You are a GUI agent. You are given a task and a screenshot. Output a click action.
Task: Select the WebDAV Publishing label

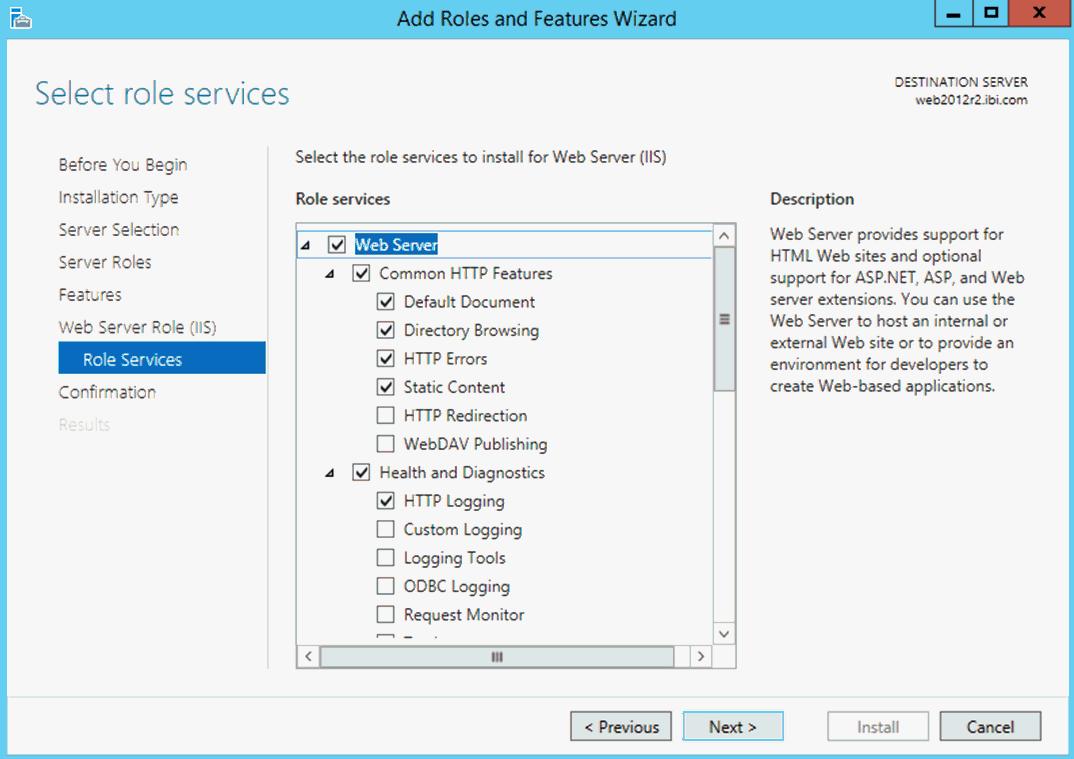tap(475, 444)
